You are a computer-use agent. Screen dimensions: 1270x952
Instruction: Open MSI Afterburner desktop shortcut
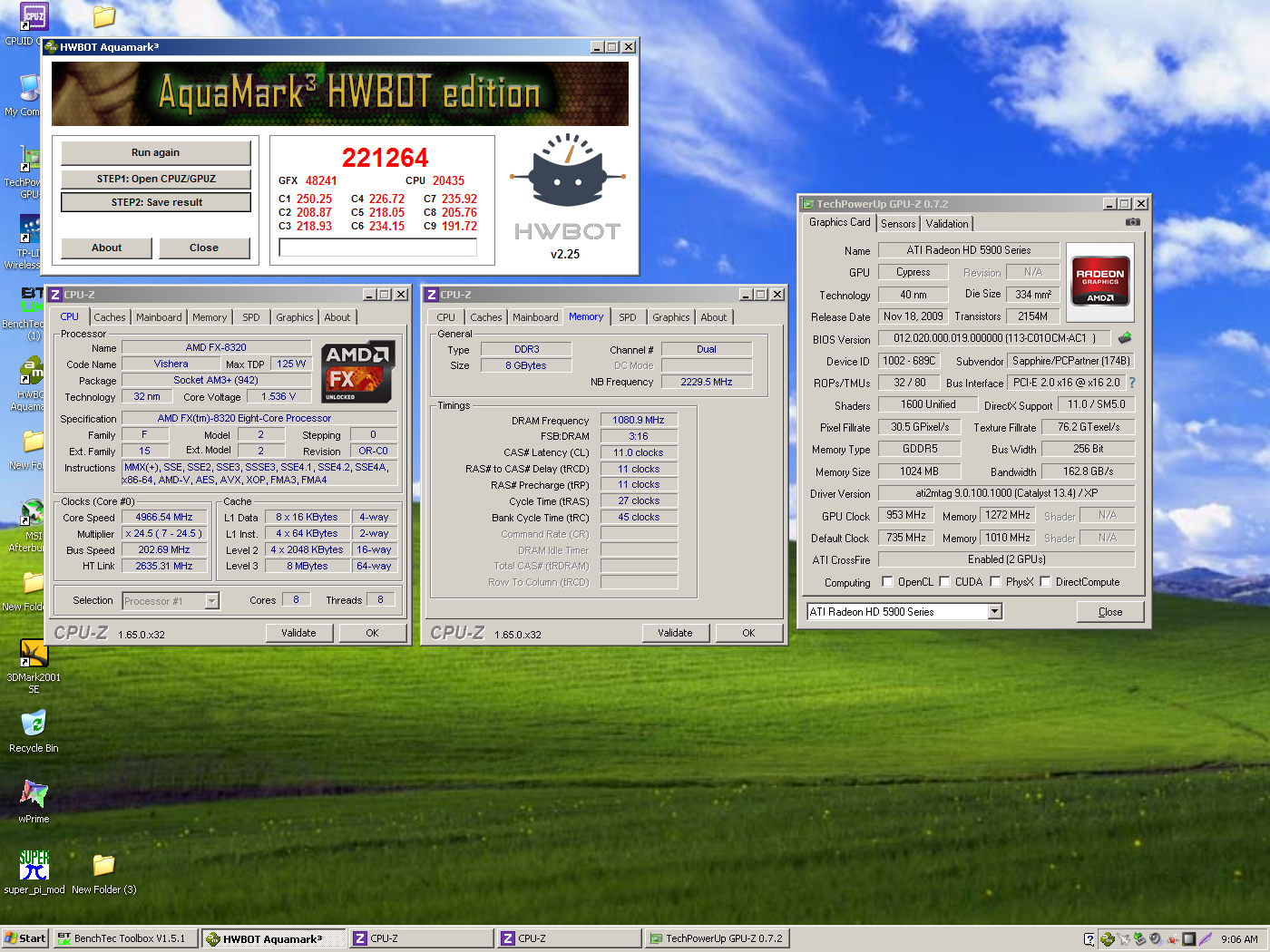[32, 513]
